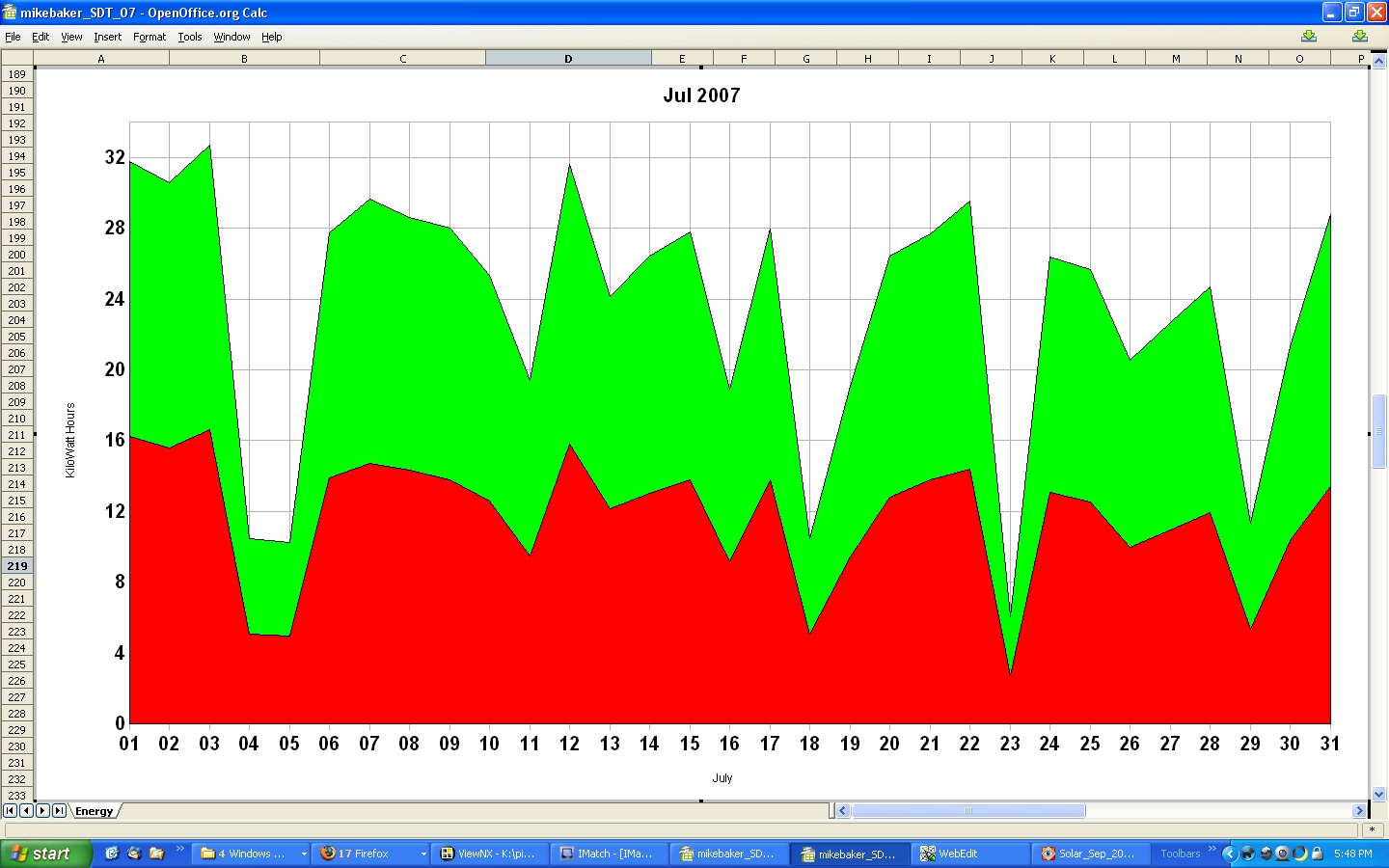Jump to the first sheet tab arrow
This screenshot has width=1389, height=868.
pos(10,811)
